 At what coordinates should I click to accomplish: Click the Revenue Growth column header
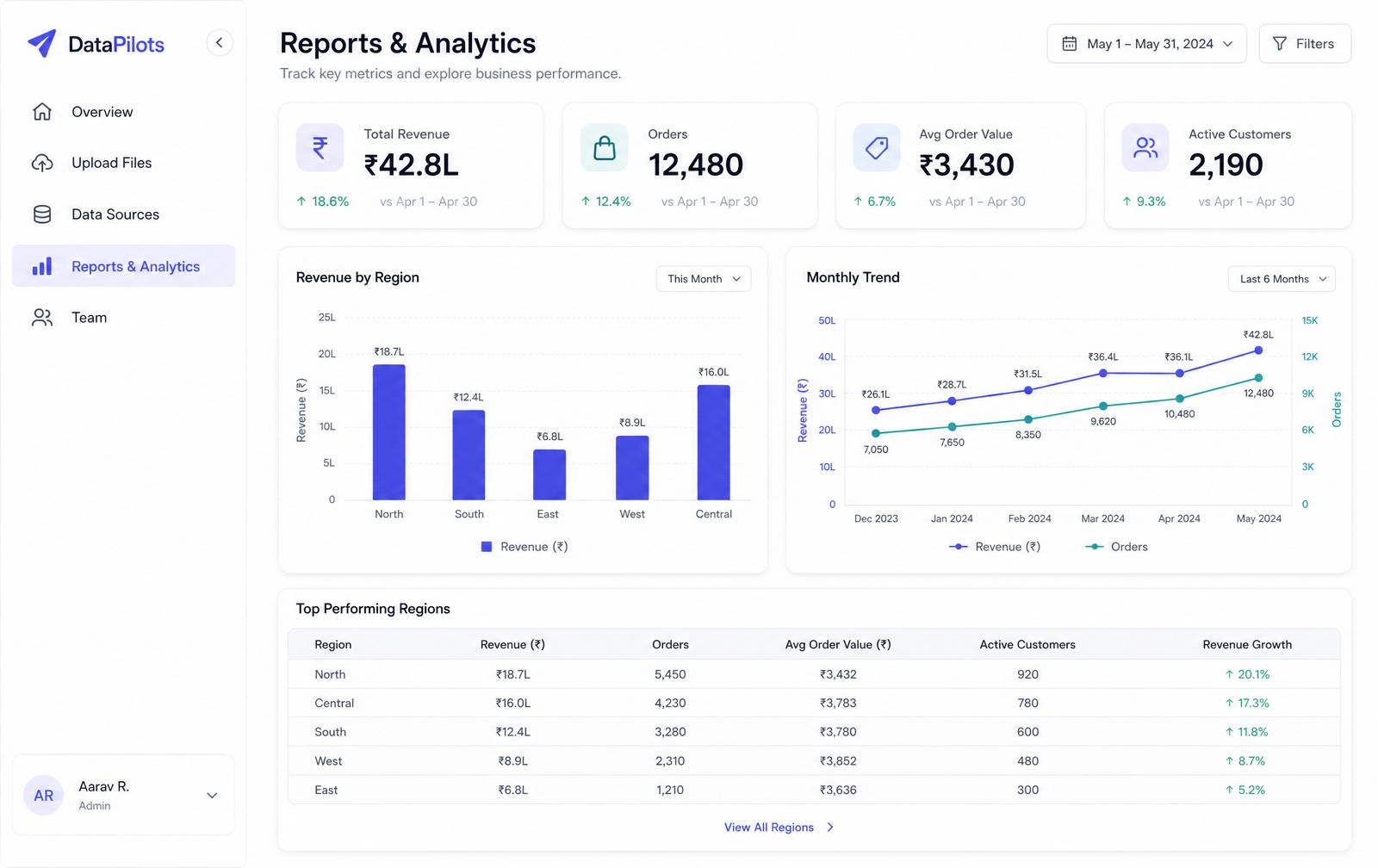click(1247, 645)
